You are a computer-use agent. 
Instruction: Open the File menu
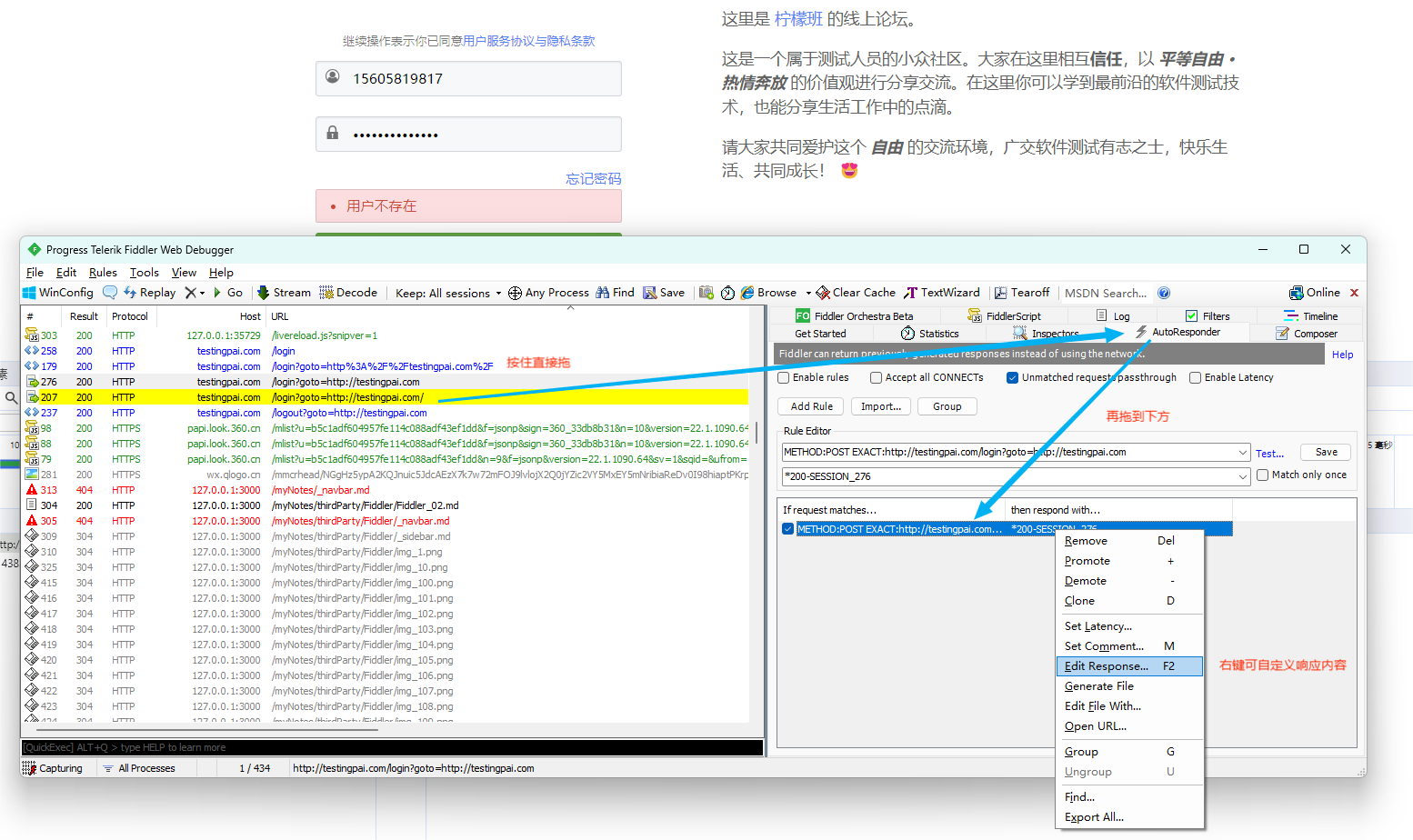coord(35,273)
